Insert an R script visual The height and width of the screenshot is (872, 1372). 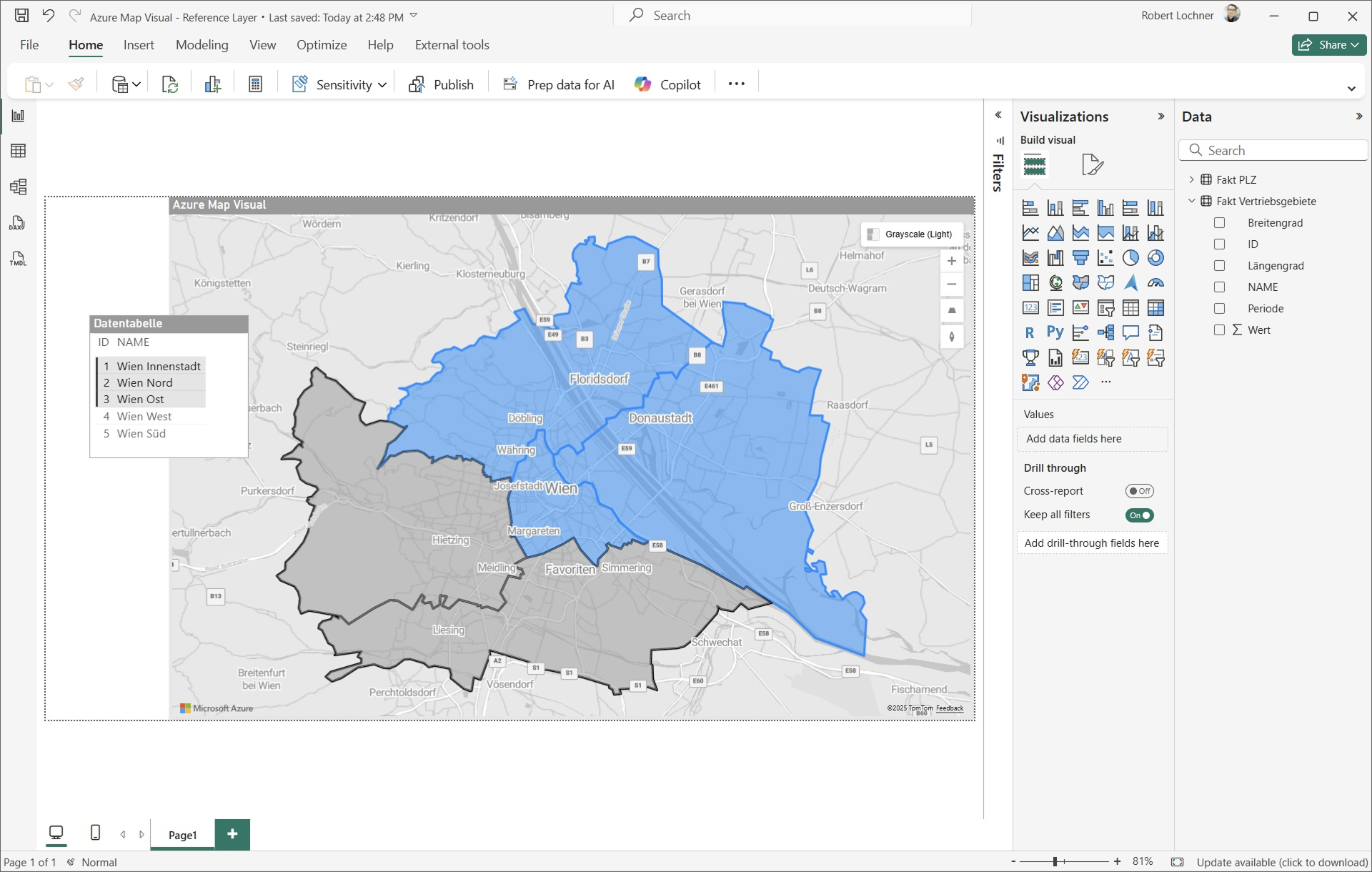[1029, 332]
